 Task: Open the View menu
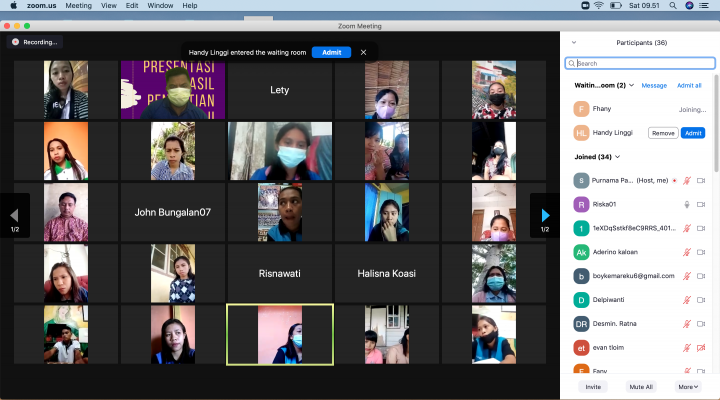click(x=109, y=6)
